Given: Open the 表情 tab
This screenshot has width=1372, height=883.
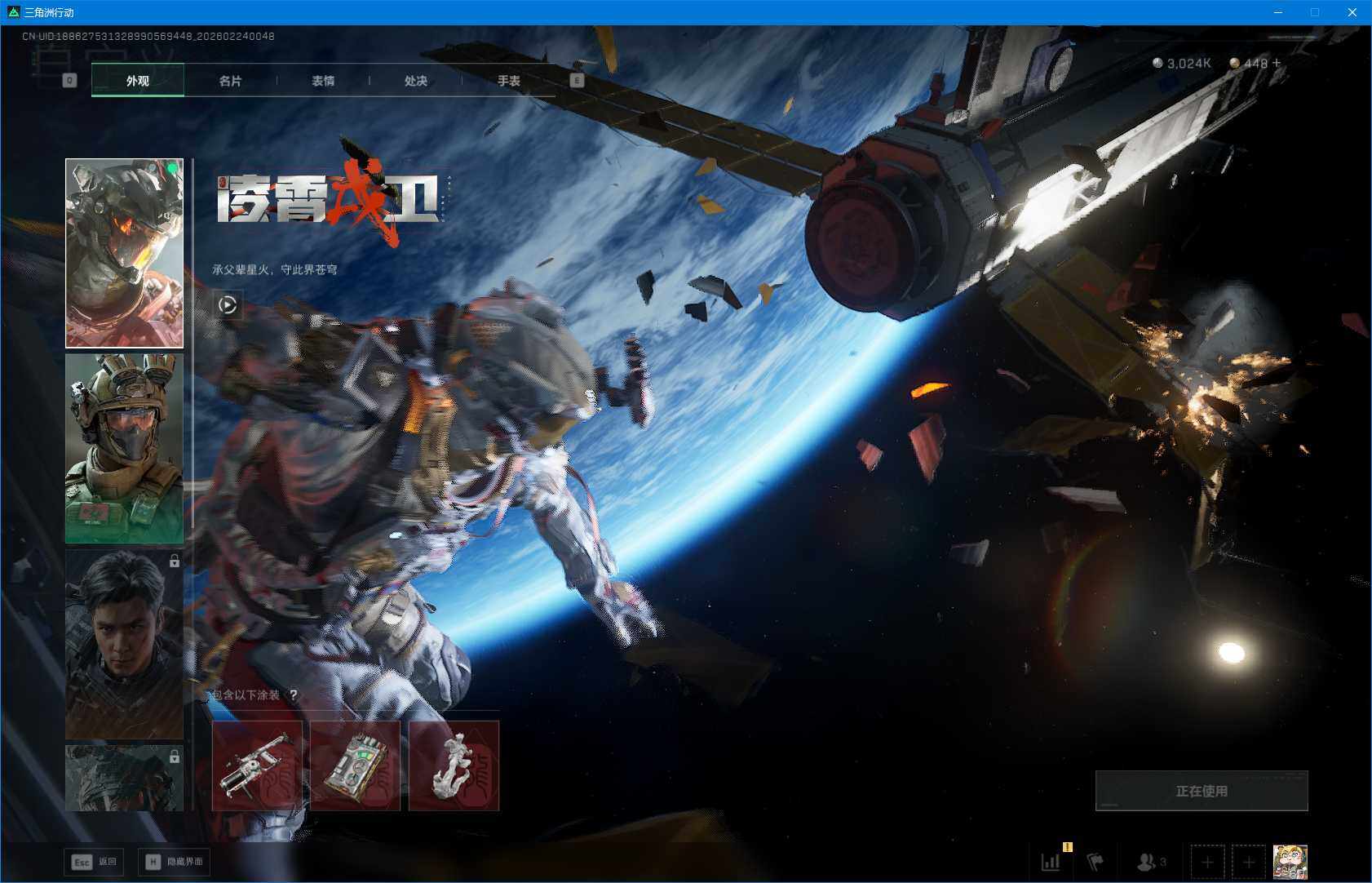Looking at the screenshot, I should tap(323, 80).
